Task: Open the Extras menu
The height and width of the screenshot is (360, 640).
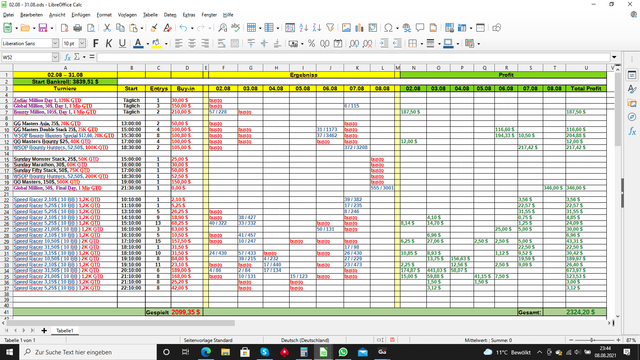Action: point(189,15)
